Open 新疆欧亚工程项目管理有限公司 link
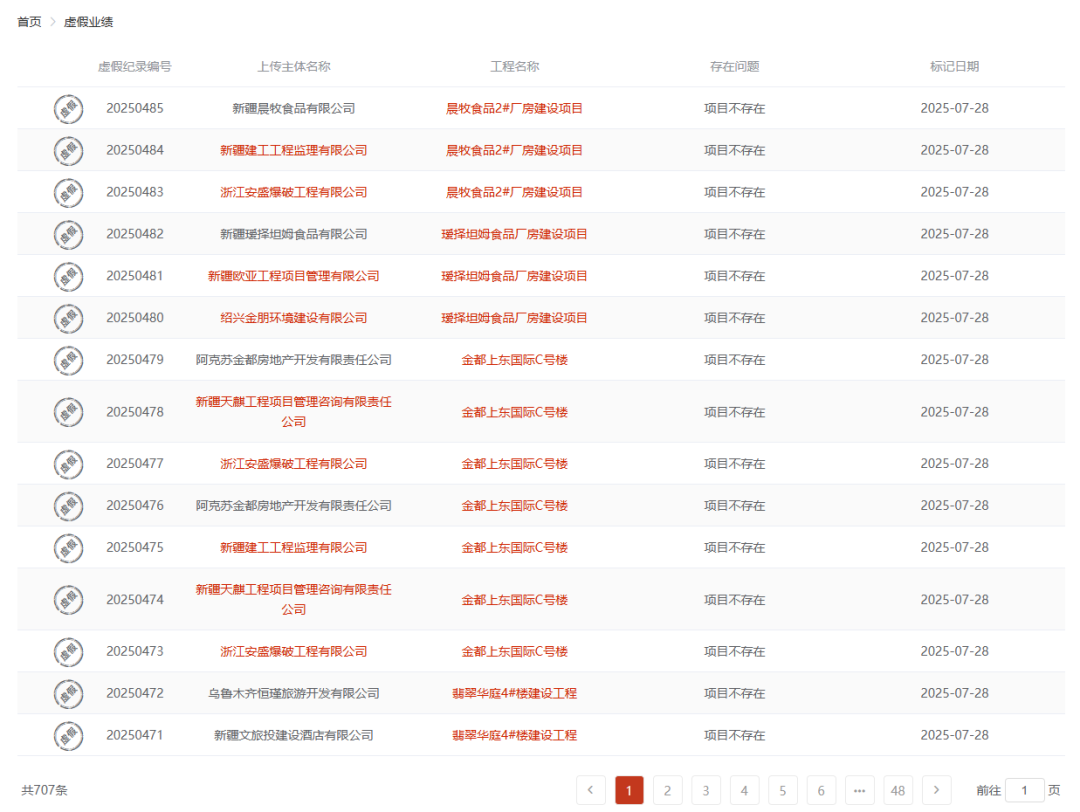The height and width of the screenshot is (812, 1080). point(293,275)
